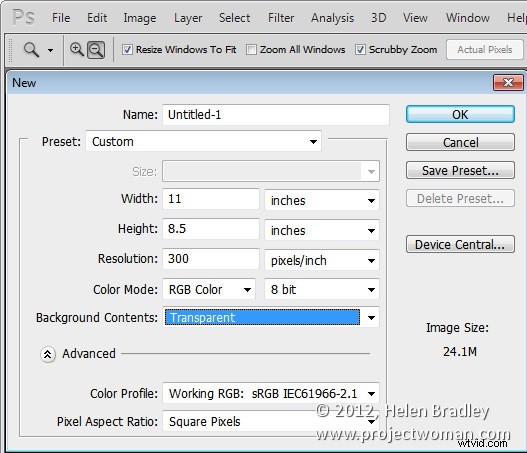Image resolution: width=527 pixels, height=453 pixels.
Task: Collapse the Advanced section chevron icon
Action: 47,354
